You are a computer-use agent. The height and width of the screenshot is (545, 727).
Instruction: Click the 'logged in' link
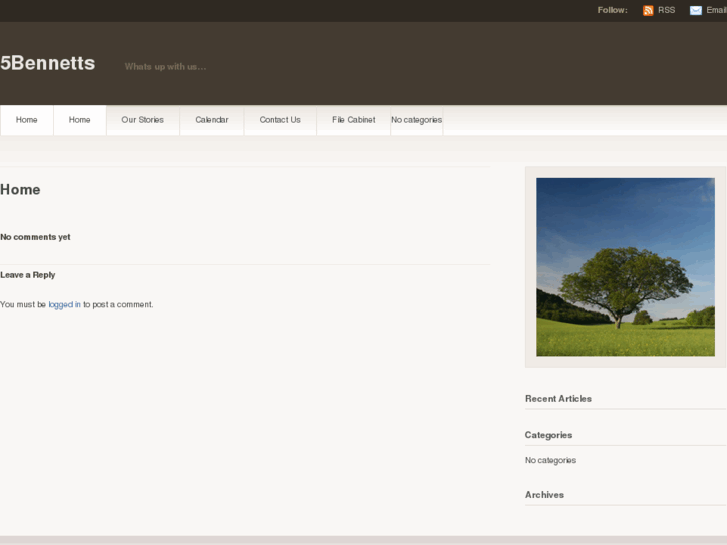coord(64,304)
